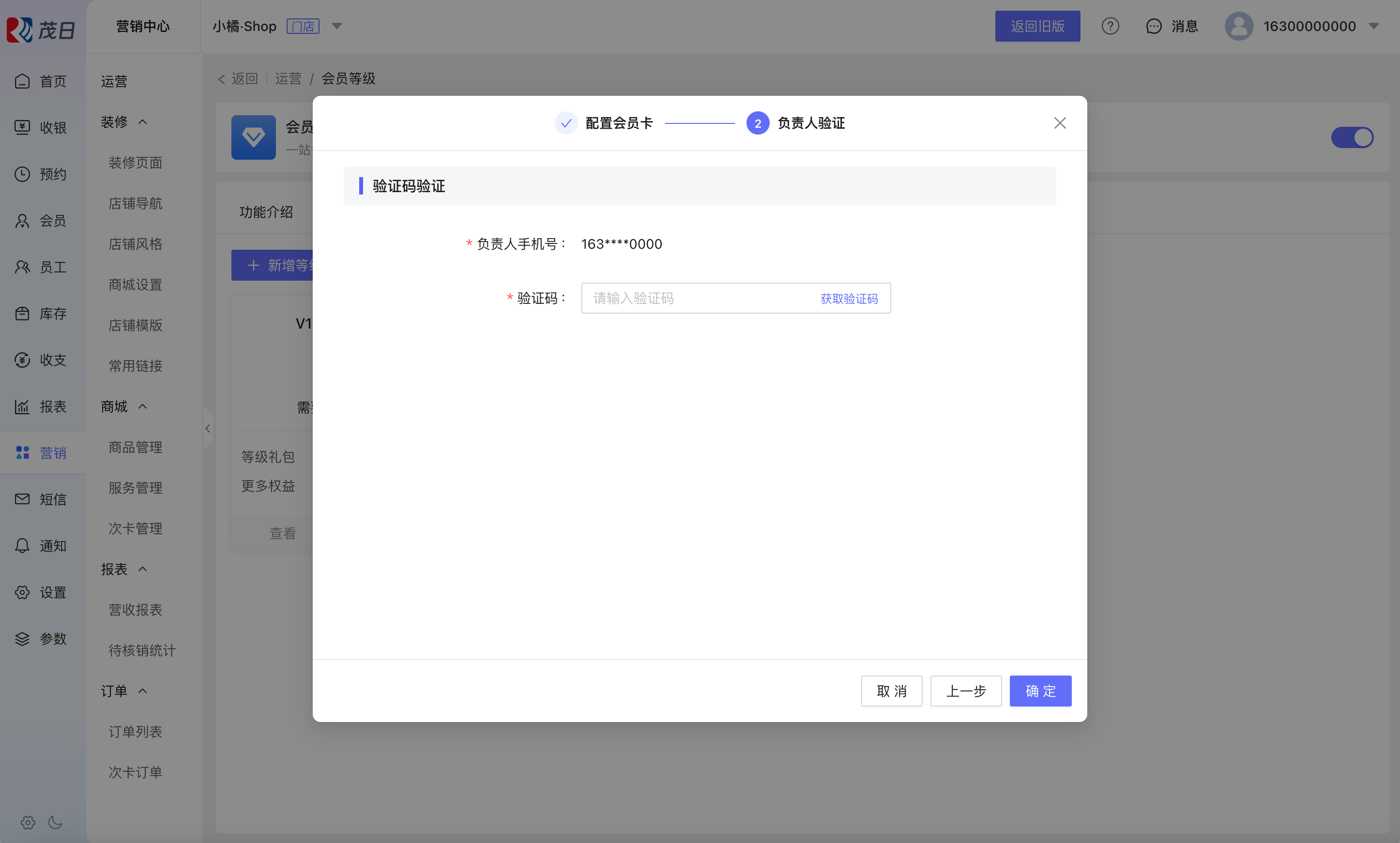
Task: Open the cashier (收银) icon
Action: (x=22, y=127)
